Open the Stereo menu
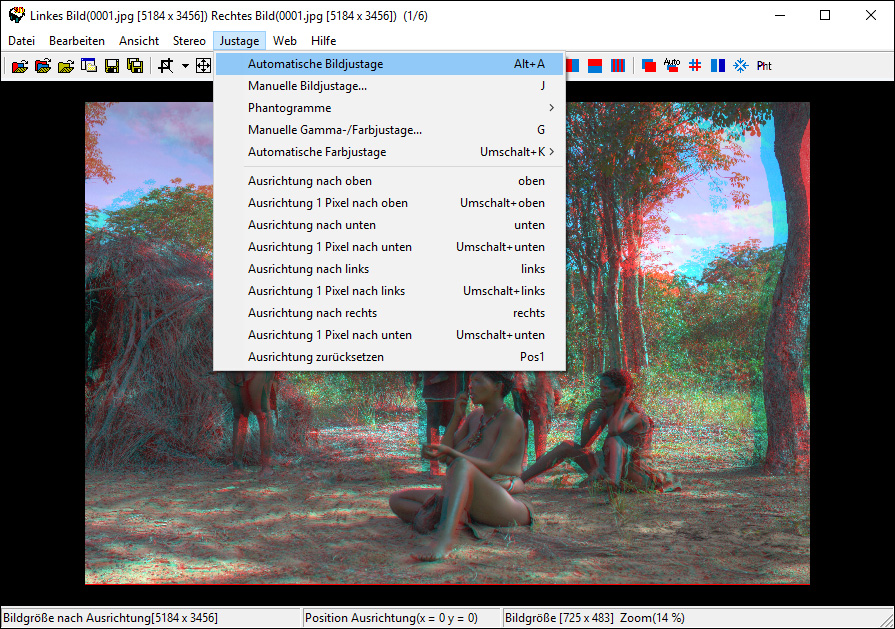Viewport: 895px width, 629px height. [189, 41]
